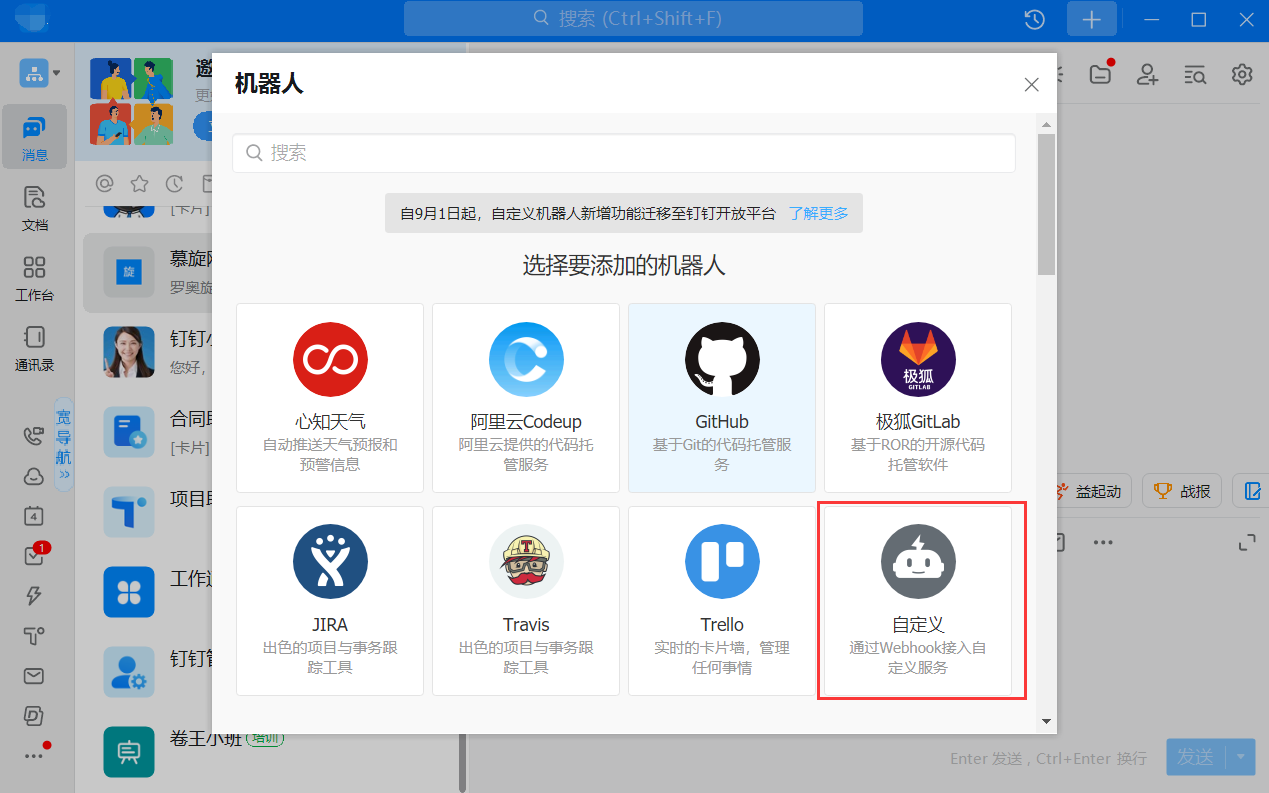Viewport: 1269px width, 793px height.
Task: Open the organization switcher dropdown
Action: point(39,73)
